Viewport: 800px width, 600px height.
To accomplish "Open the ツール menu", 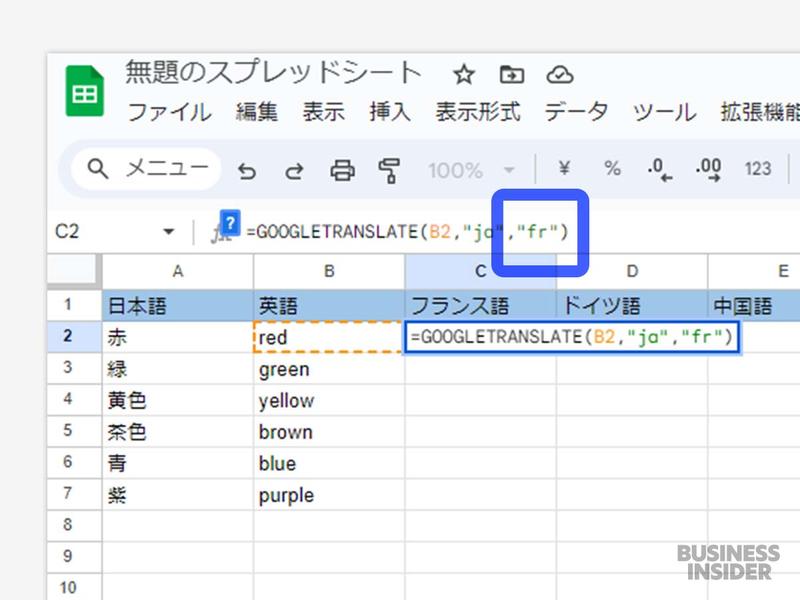I will click(664, 112).
